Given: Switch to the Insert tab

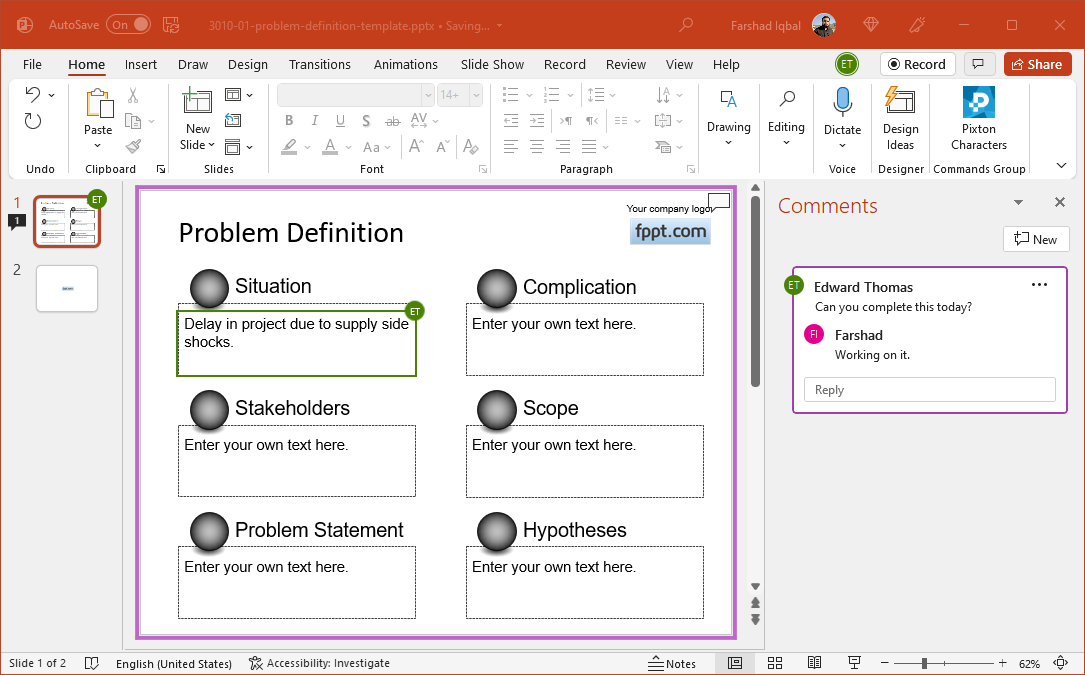Looking at the screenshot, I should coord(141,64).
